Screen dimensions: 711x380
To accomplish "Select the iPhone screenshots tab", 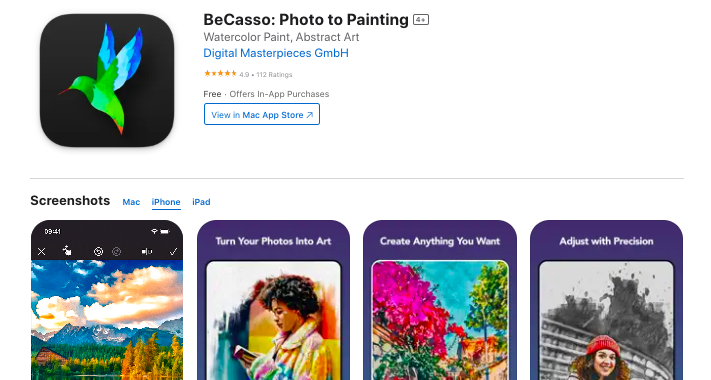I will 166,202.
